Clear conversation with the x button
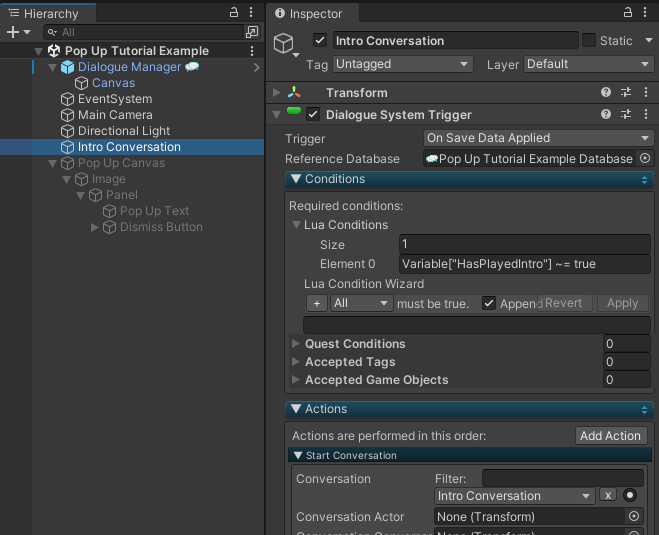 click(608, 495)
